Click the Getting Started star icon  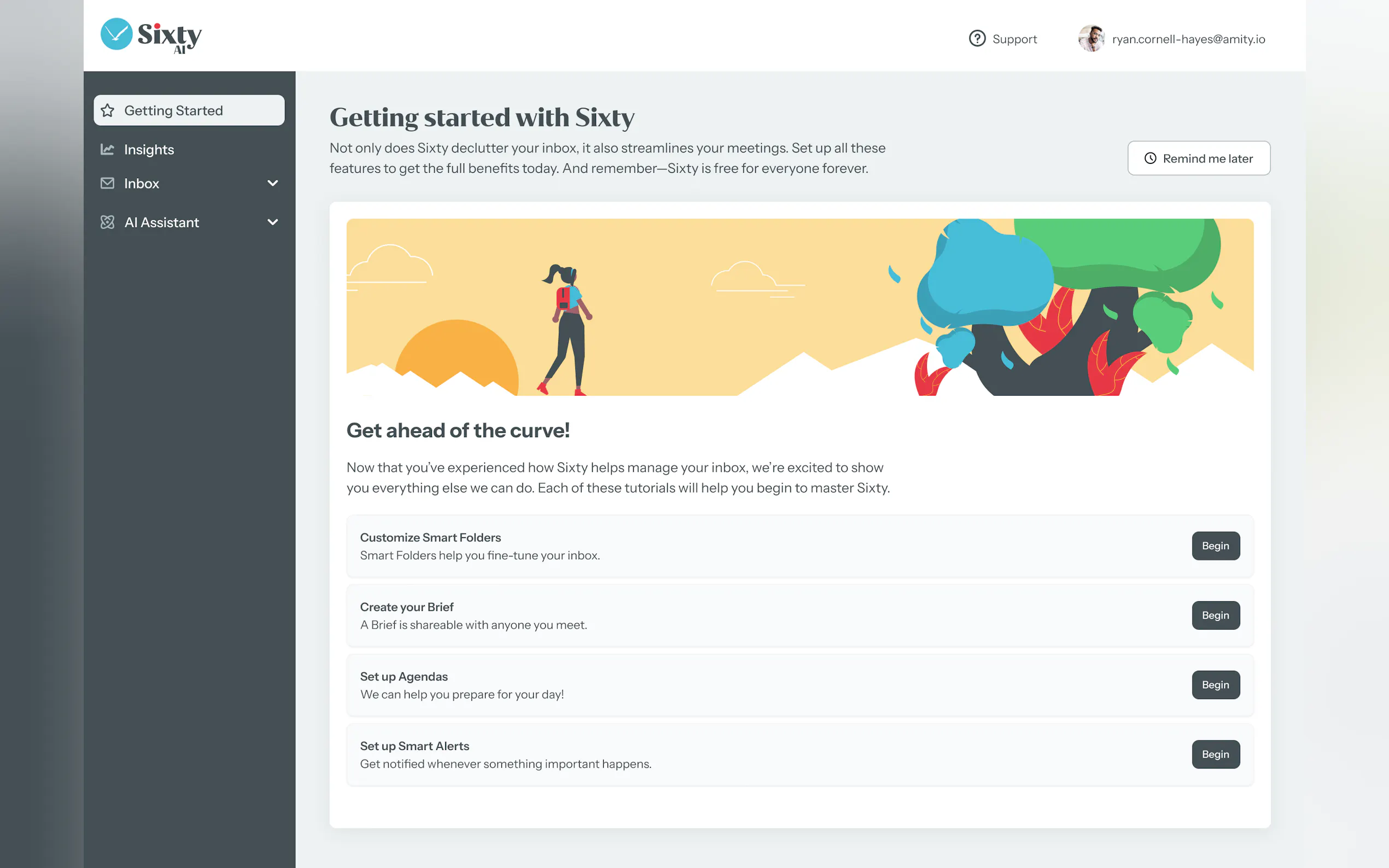pos(107,110)
